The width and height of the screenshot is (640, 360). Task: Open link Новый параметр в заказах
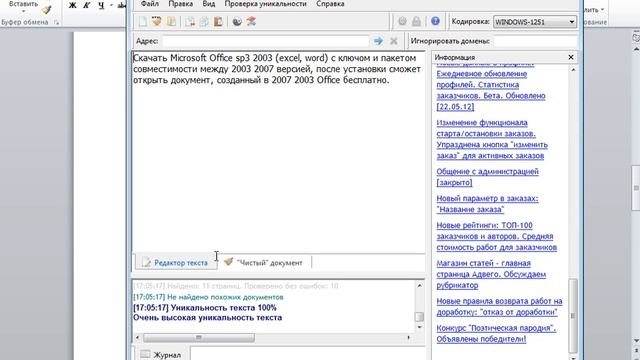click(487, 204)
